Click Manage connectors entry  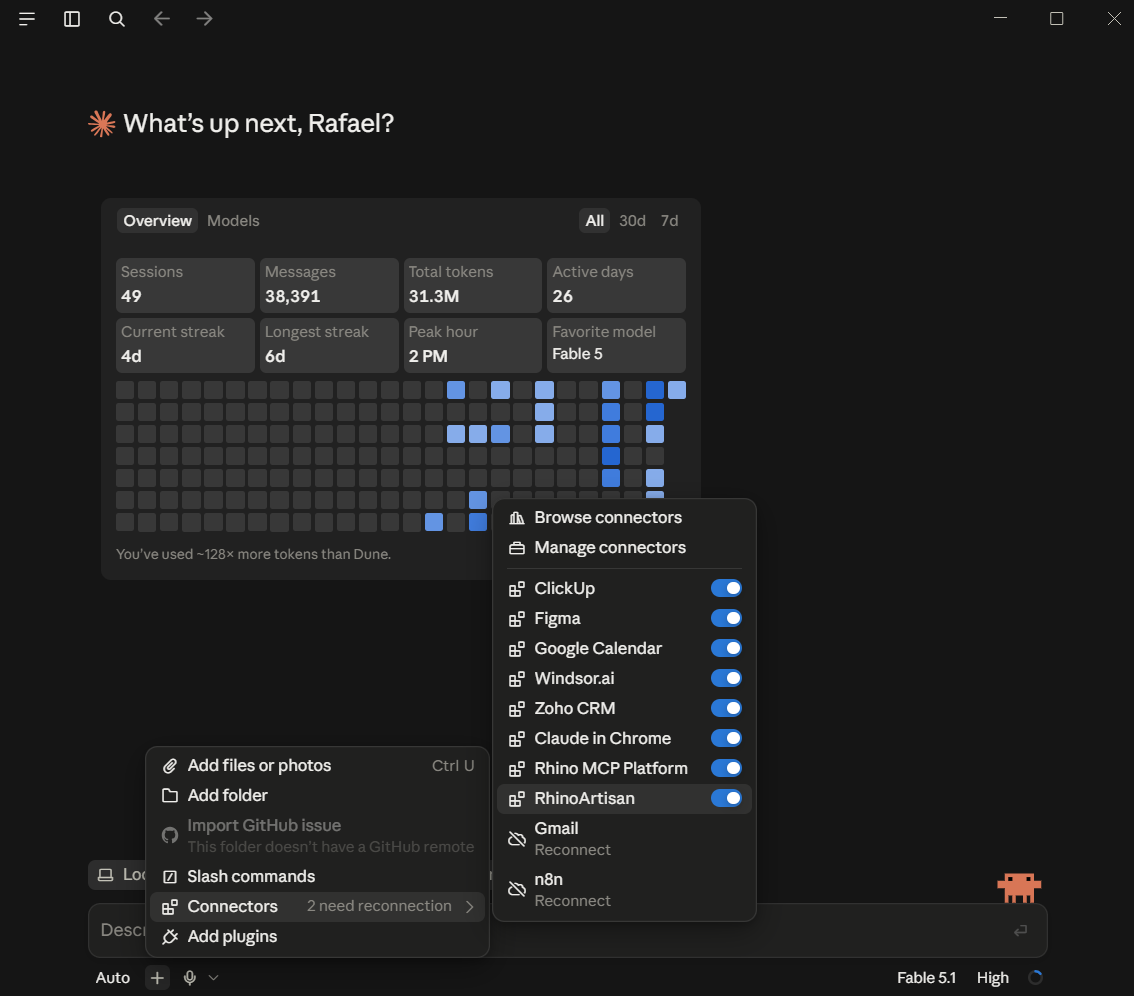(624, 548)
